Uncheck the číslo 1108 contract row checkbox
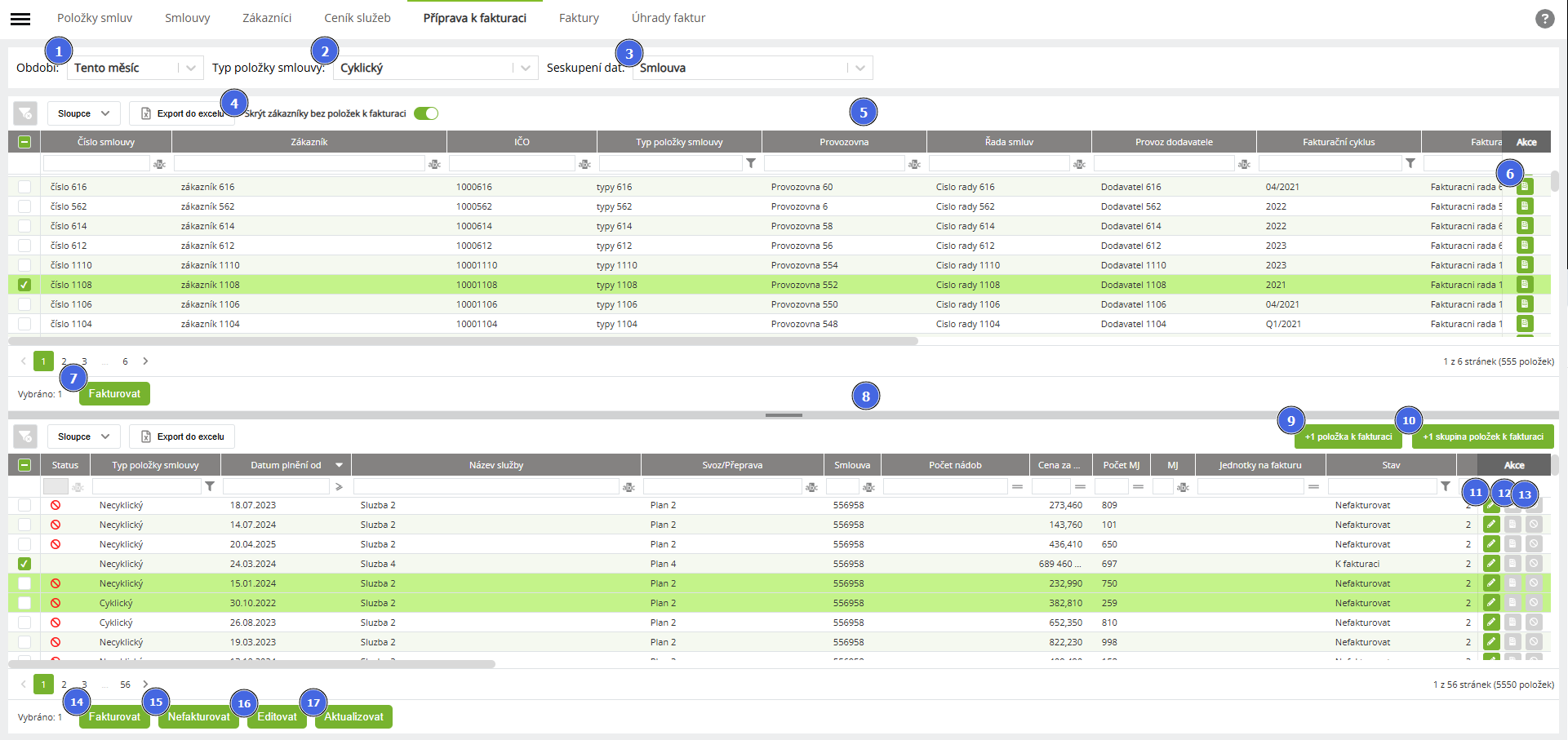The height and width of the screenshot is (740, 1568). (x=24, y=285)
